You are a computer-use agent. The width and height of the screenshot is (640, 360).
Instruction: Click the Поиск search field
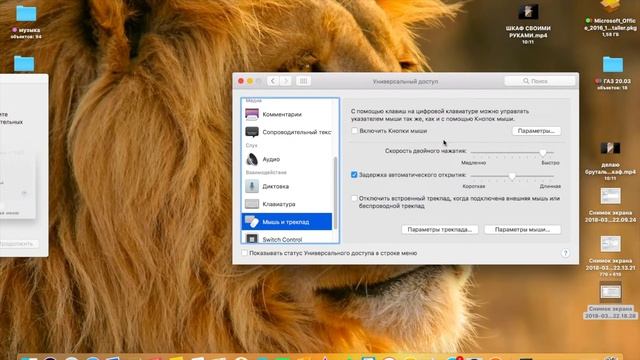[540, 81]
